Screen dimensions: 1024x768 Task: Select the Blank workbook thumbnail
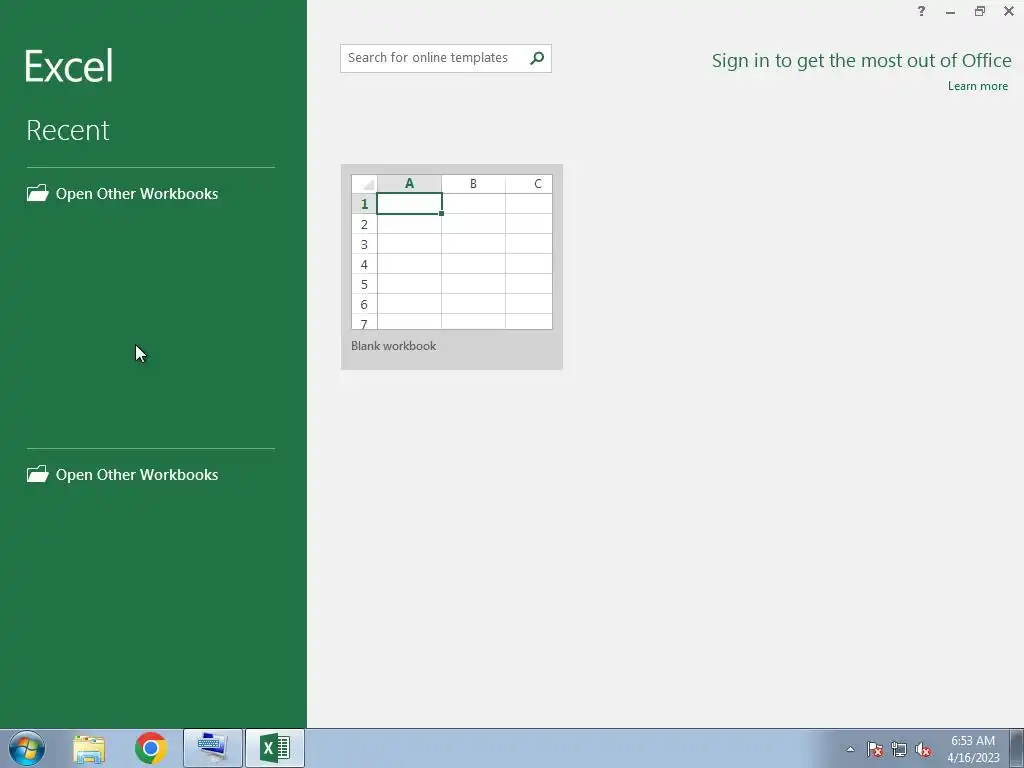[452, 266]
